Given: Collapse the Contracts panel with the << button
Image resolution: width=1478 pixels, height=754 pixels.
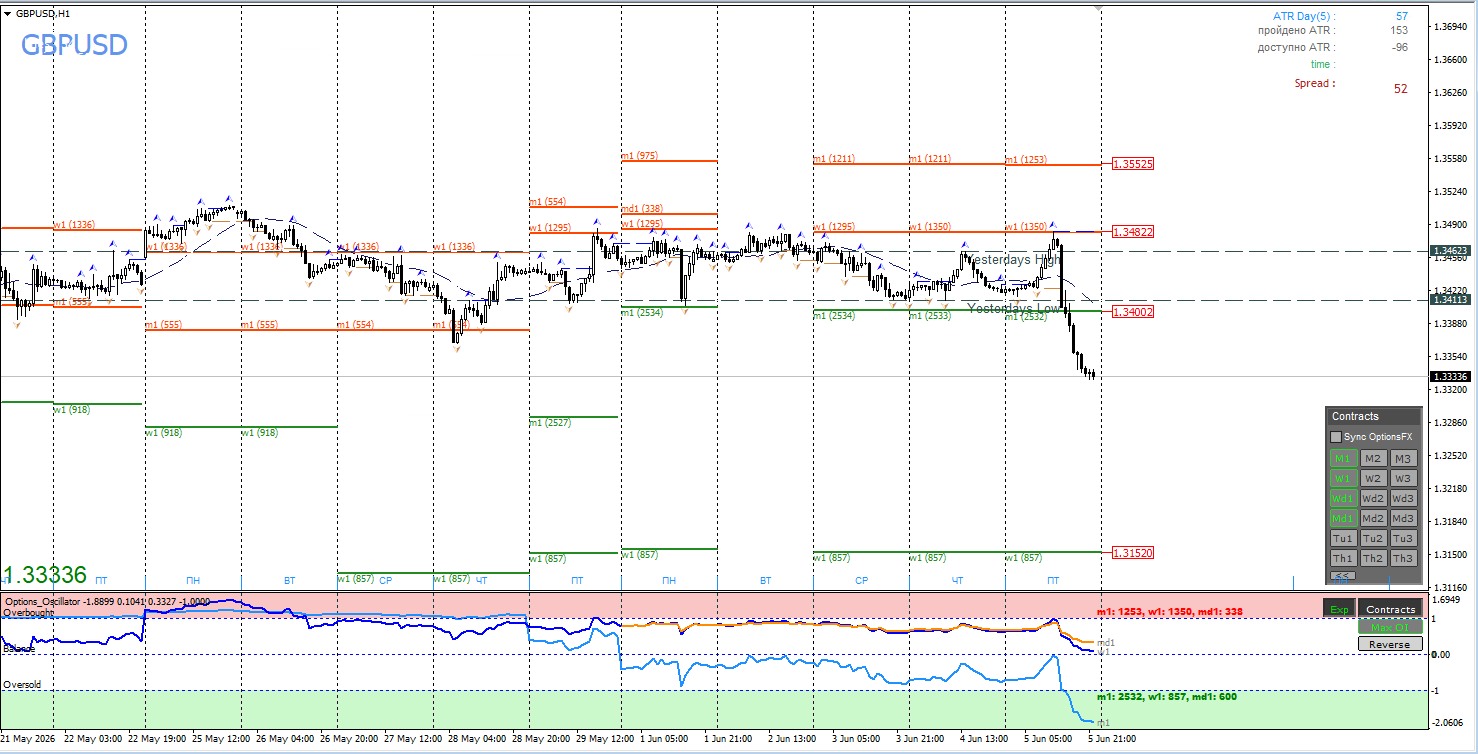Looking at the screenshot, I should [1341, 576].
